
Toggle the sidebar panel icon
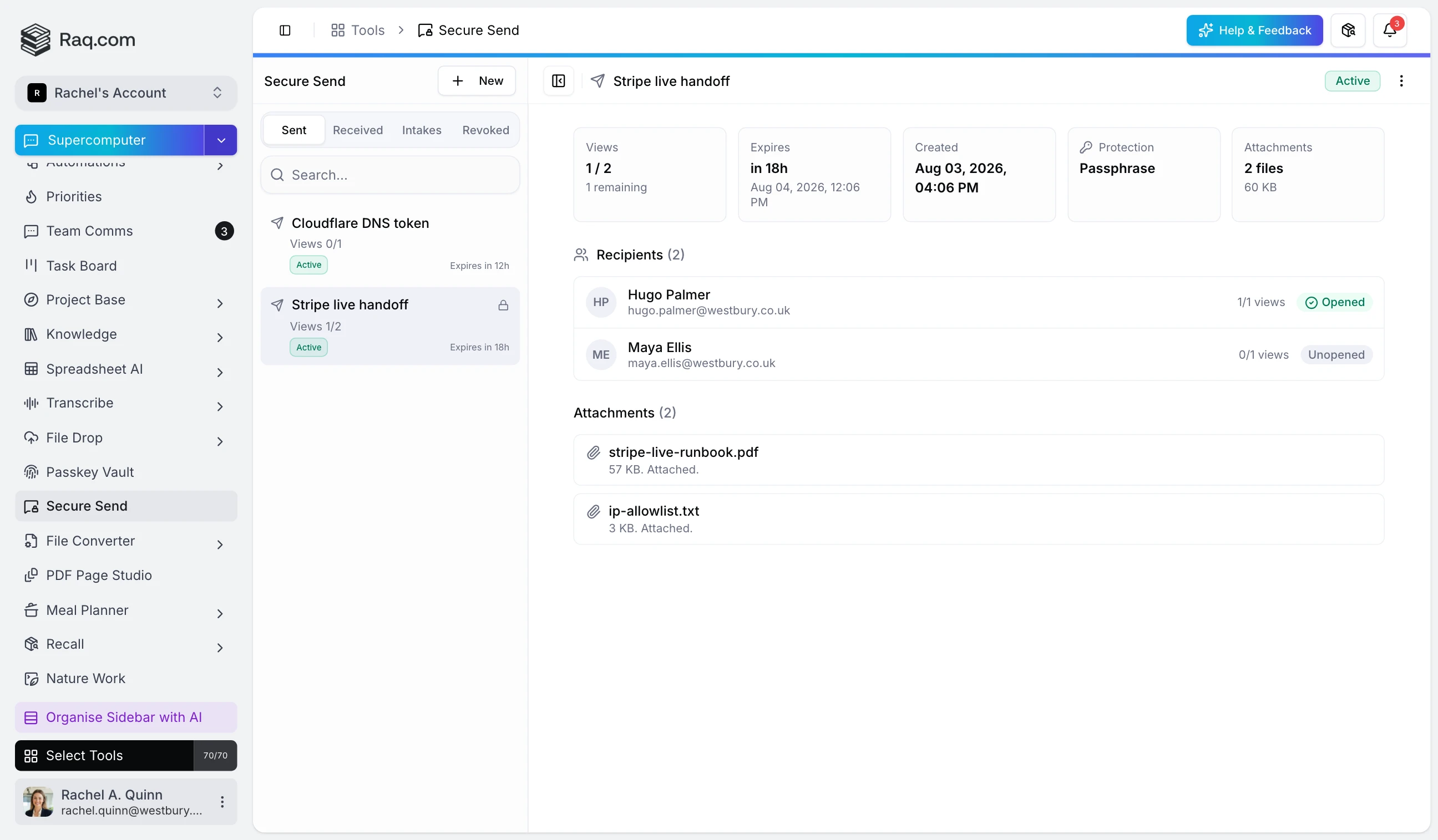click(285, 30)
